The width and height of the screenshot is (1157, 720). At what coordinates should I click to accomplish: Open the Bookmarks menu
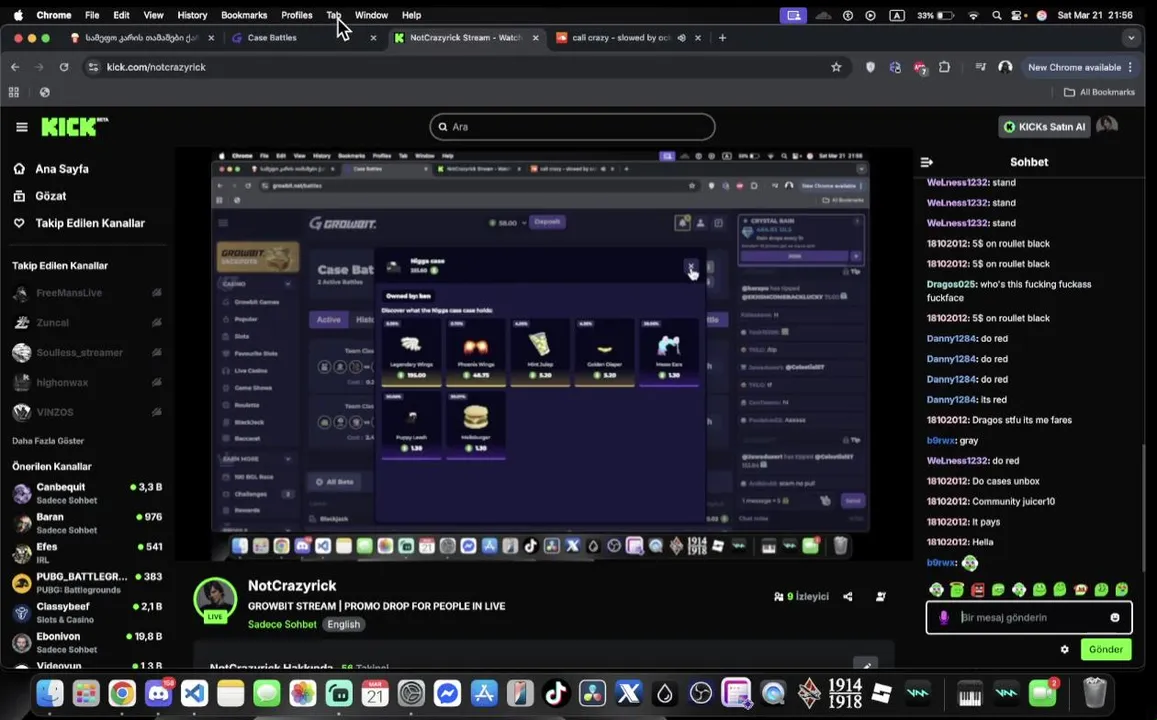244,15
